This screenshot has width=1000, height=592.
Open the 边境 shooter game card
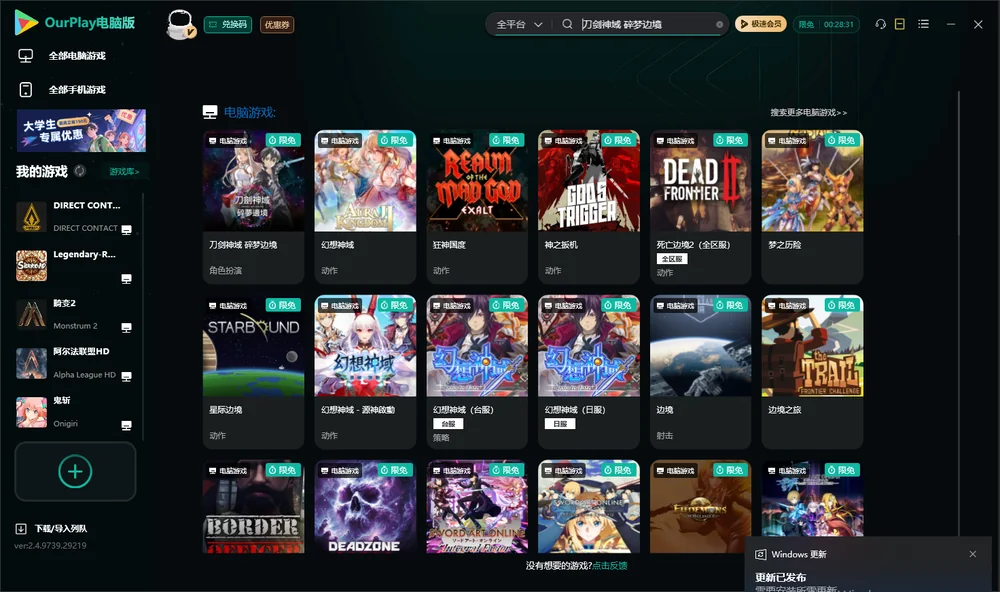(700, 372)
